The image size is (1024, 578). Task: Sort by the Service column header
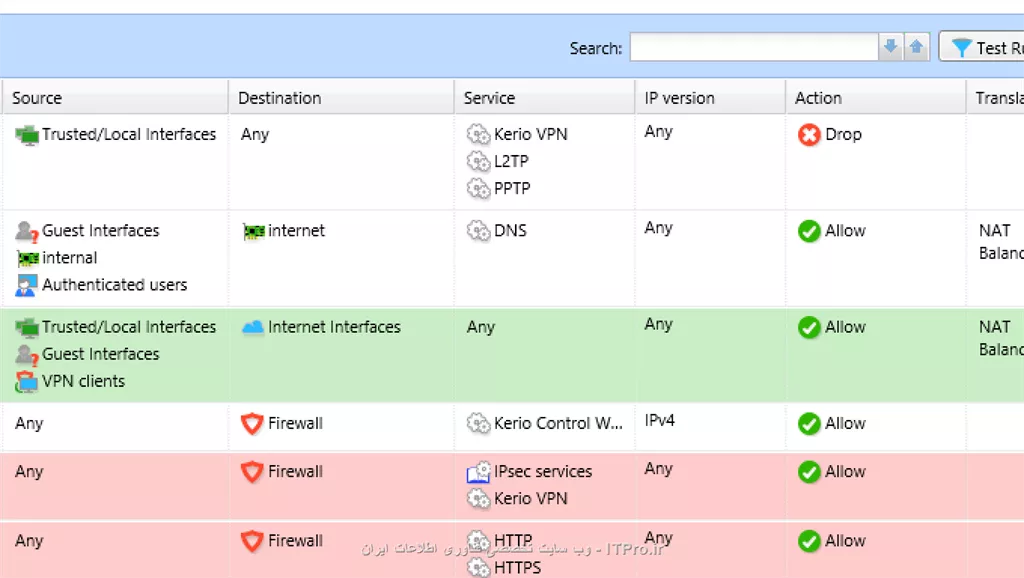[x=544, y=98]
